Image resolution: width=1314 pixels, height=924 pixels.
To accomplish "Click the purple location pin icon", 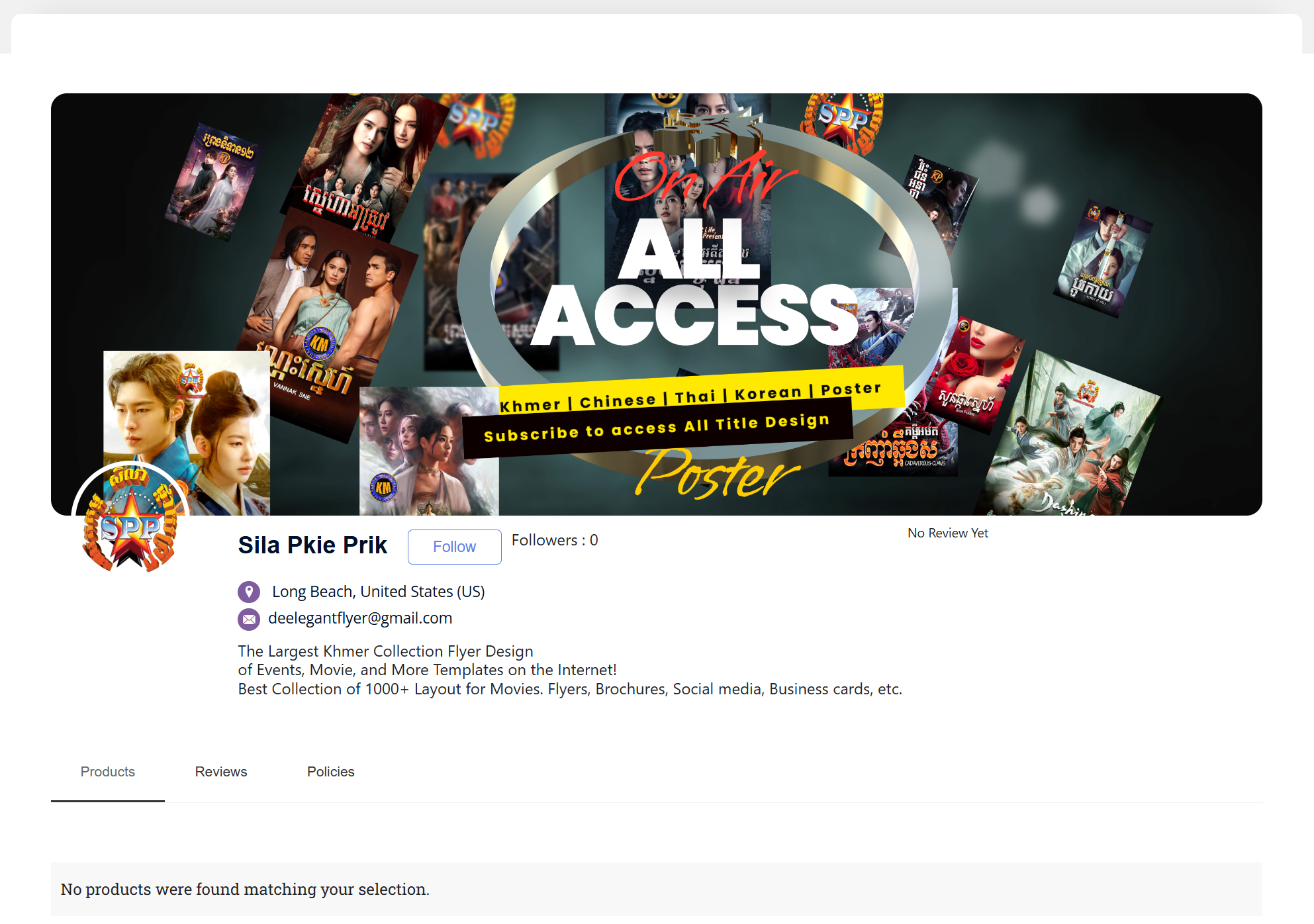I will [248, 591].
